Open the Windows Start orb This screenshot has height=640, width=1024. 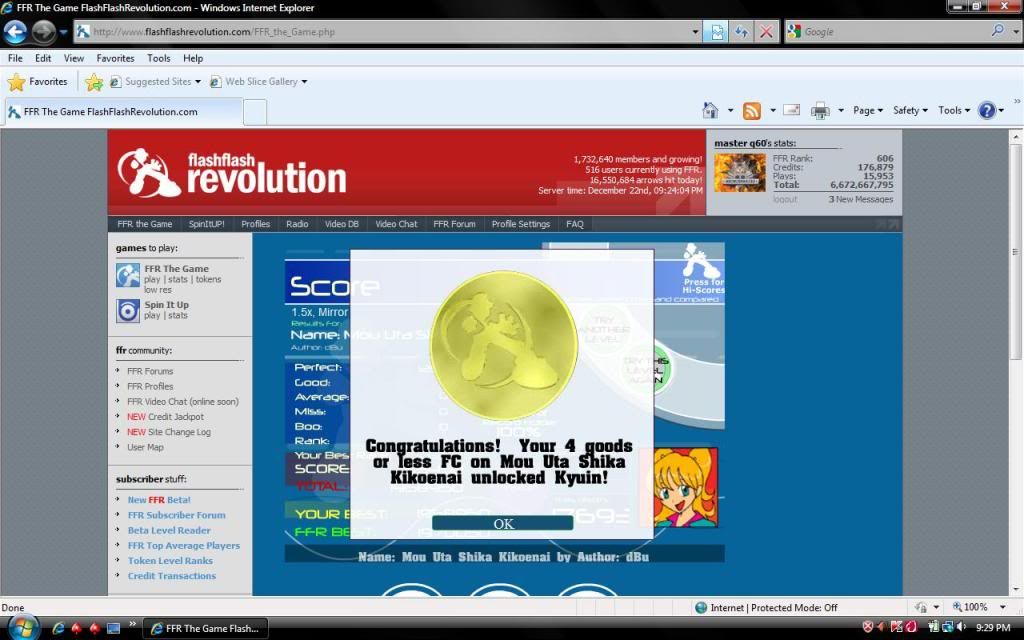[22, 627]
